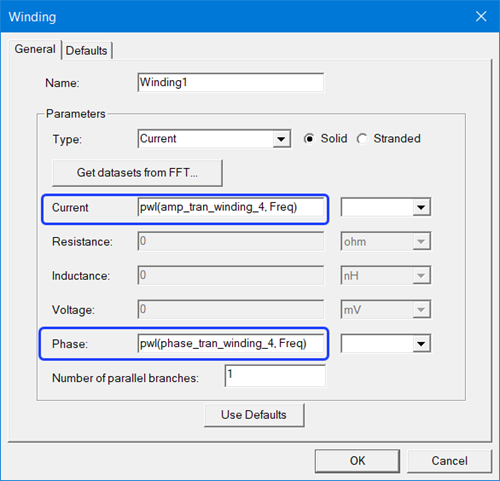Viewport: 500px width, 481px height.
Task: Click the Name field containing Winding1
Action: pyautogui.click(x=230, y=82)
